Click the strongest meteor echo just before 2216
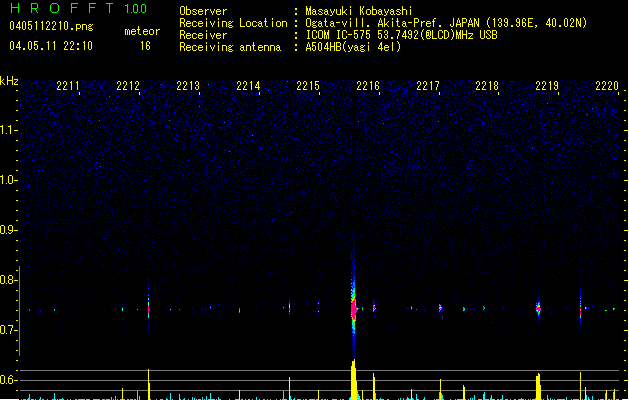Viewport: 629px width, 400px height. coord(353,309)
